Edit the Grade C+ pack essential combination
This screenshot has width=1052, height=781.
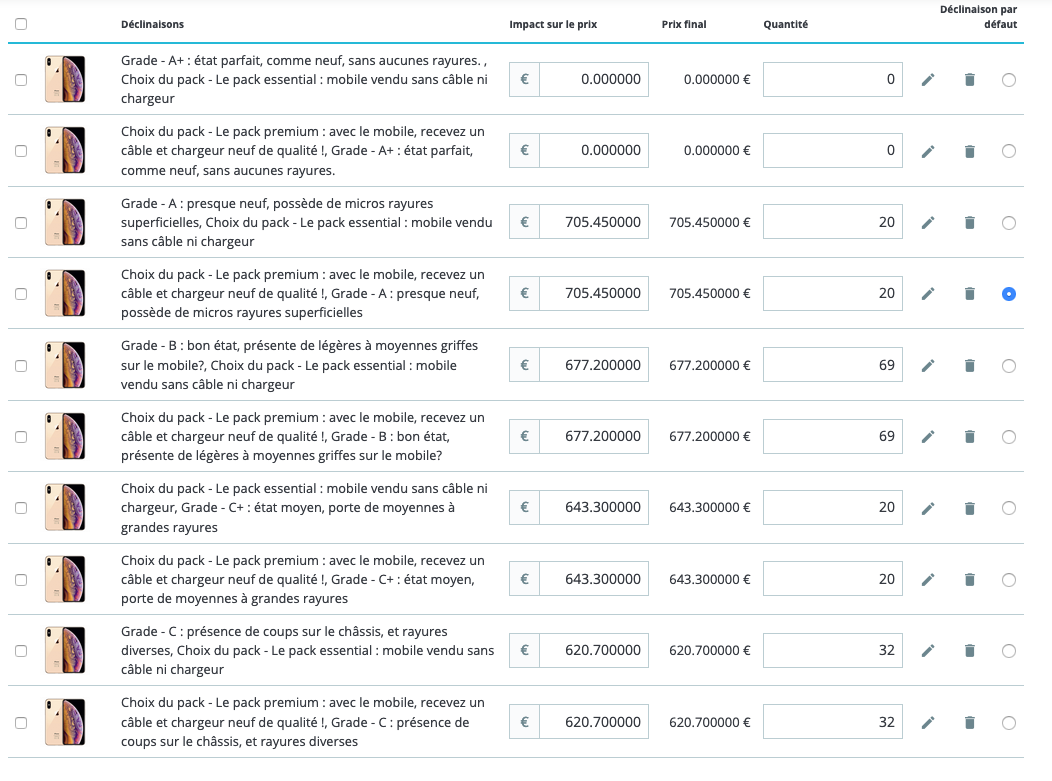click(928, 508)
